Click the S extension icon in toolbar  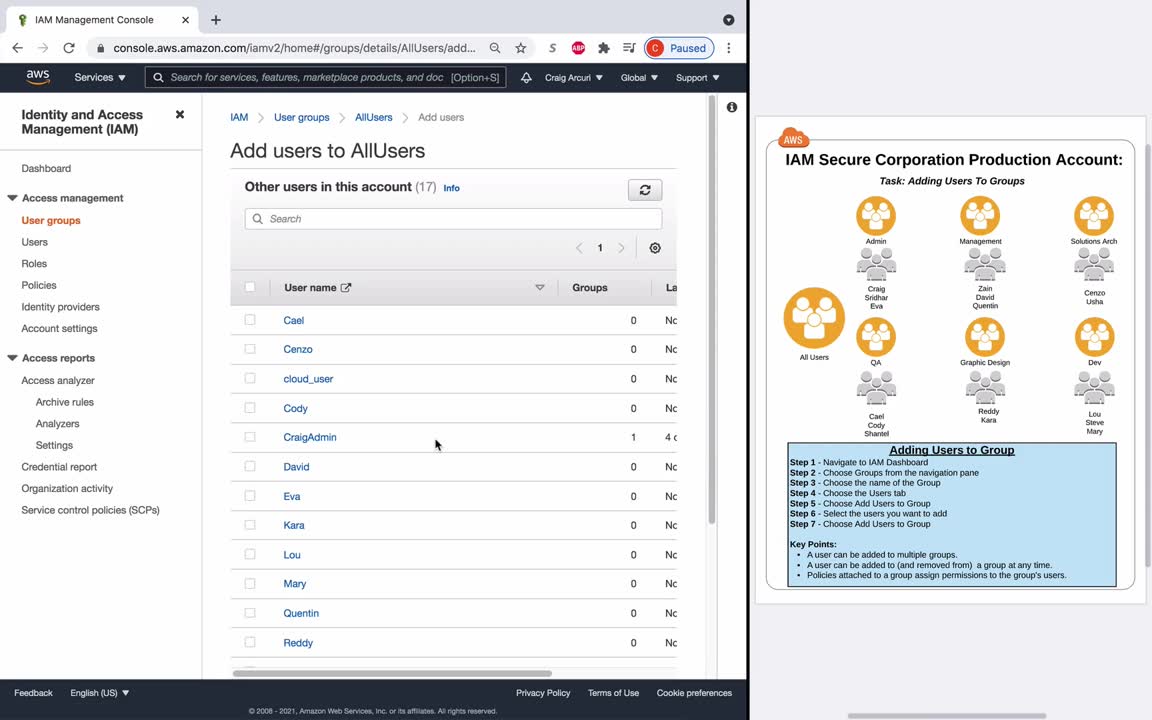click(x=552, y=48)
